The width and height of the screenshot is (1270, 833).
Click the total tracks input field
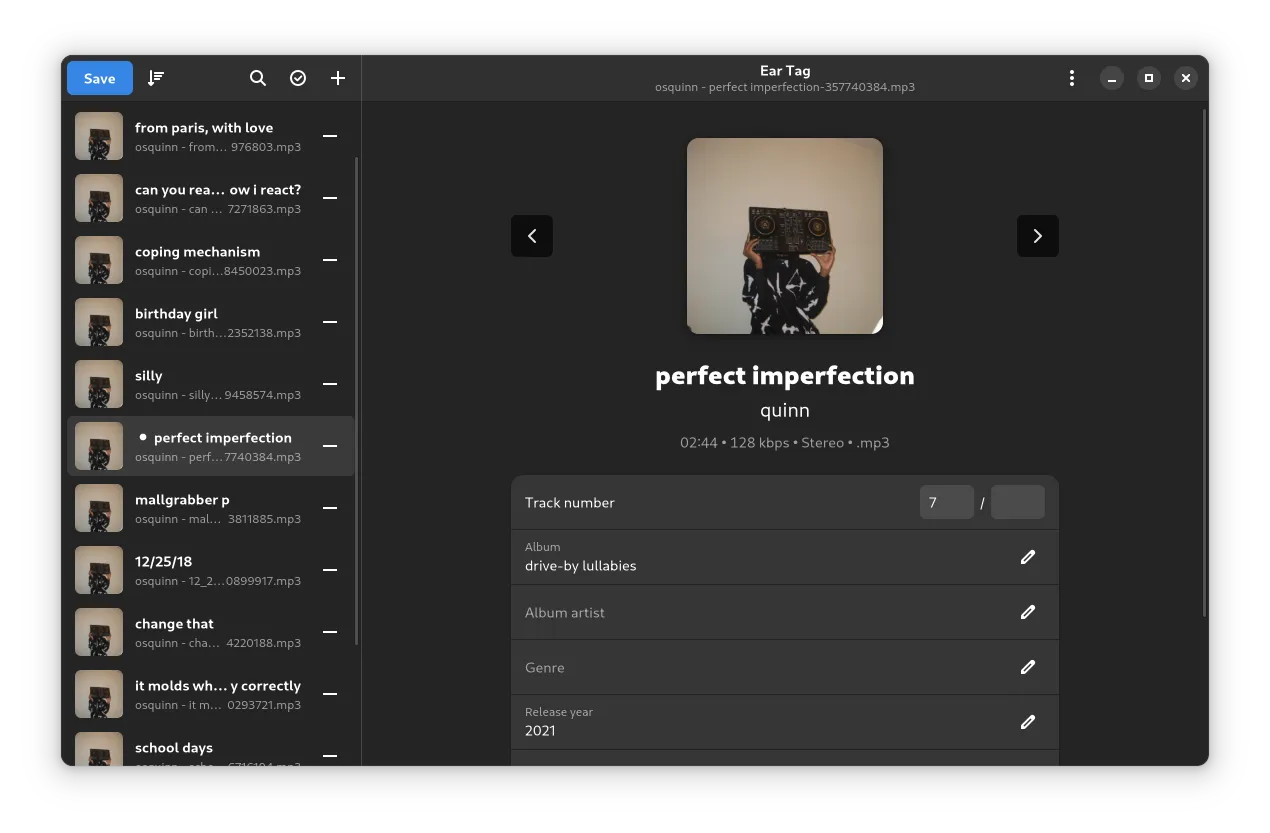[x=1017, y=502]
